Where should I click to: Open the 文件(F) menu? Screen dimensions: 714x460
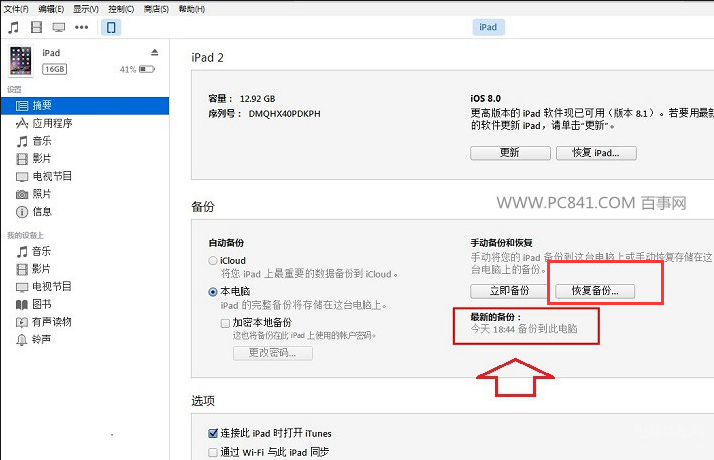tap(16, 9)
